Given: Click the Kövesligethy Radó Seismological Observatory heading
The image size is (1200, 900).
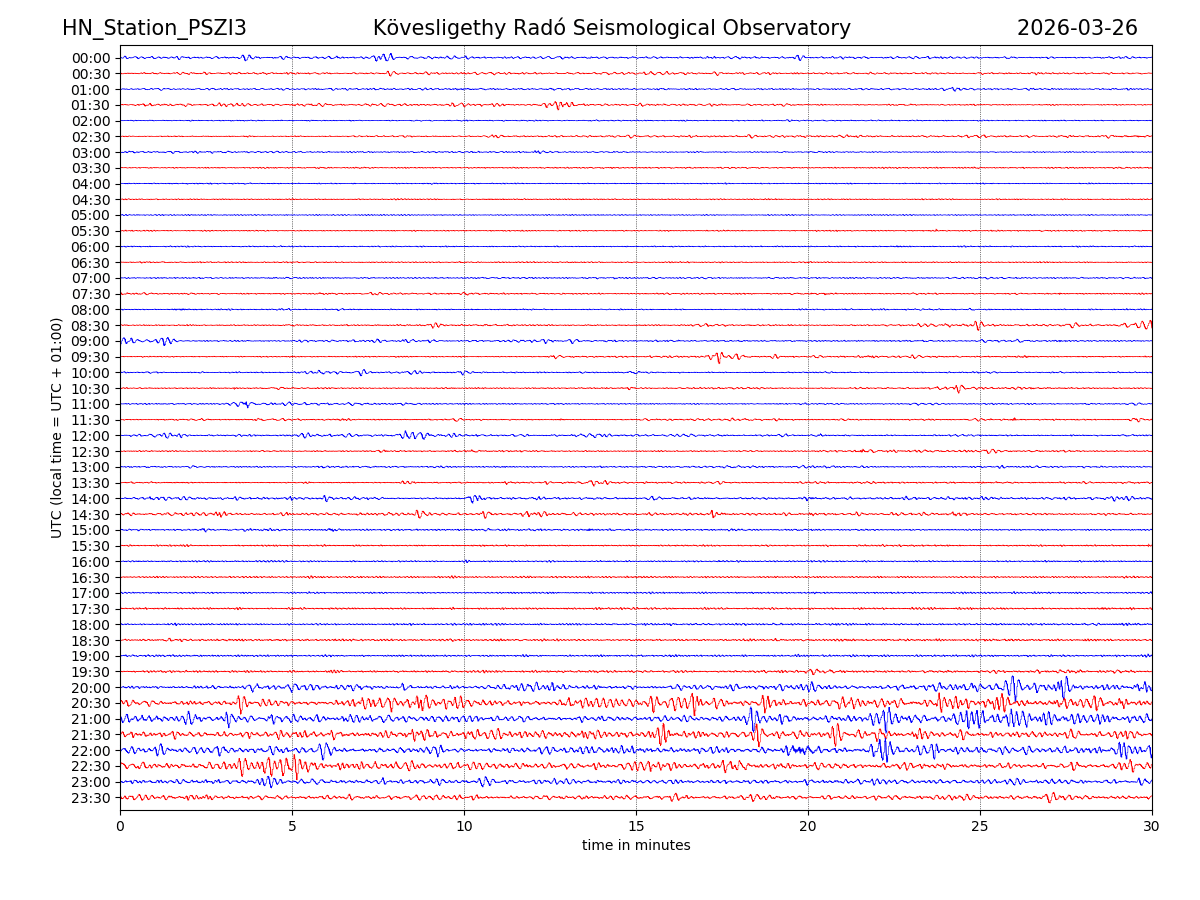Looking at the screenshot, I should coord(611,28).
